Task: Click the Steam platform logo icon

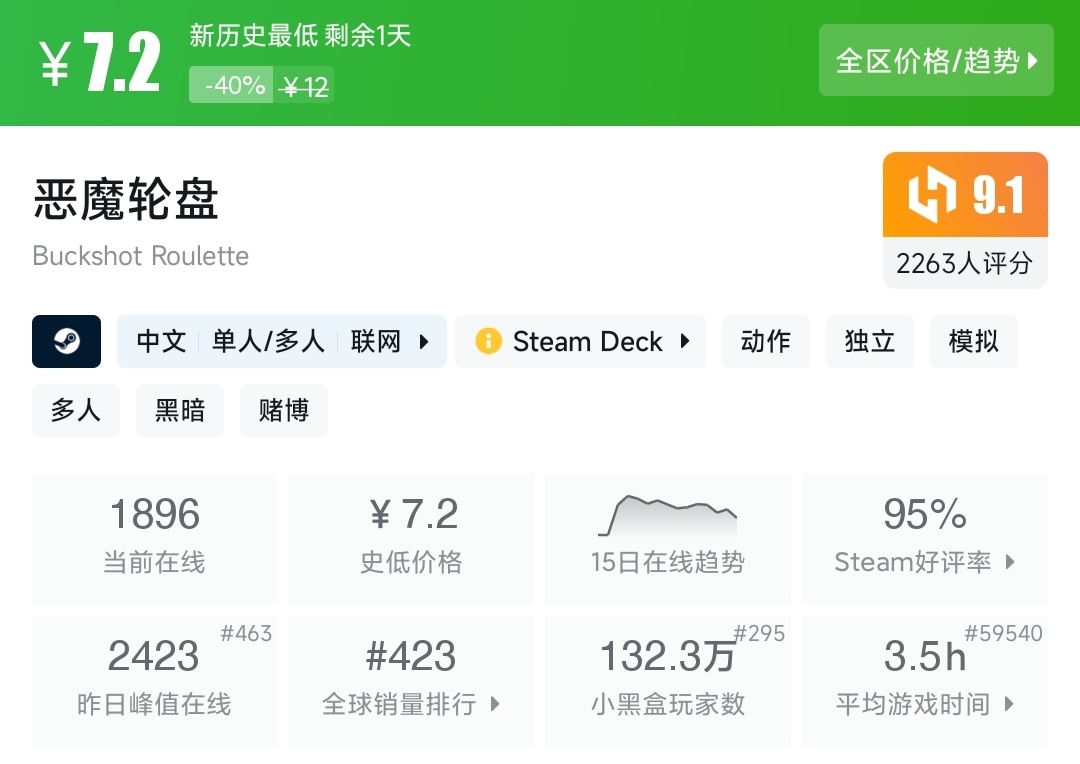Action: (66, 342)
